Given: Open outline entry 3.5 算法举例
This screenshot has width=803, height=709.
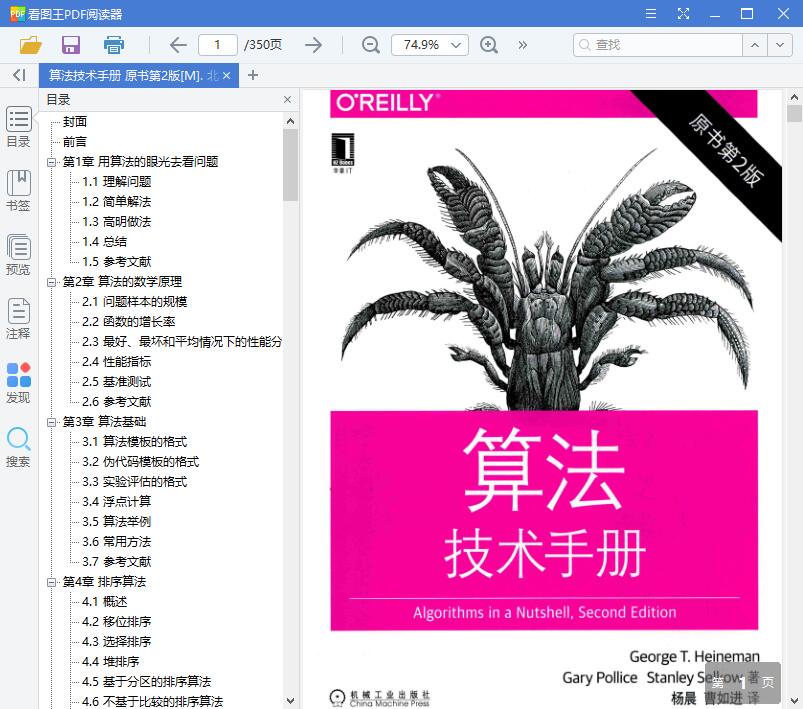Looking at the screenshot, I should [x=117, y=521].
